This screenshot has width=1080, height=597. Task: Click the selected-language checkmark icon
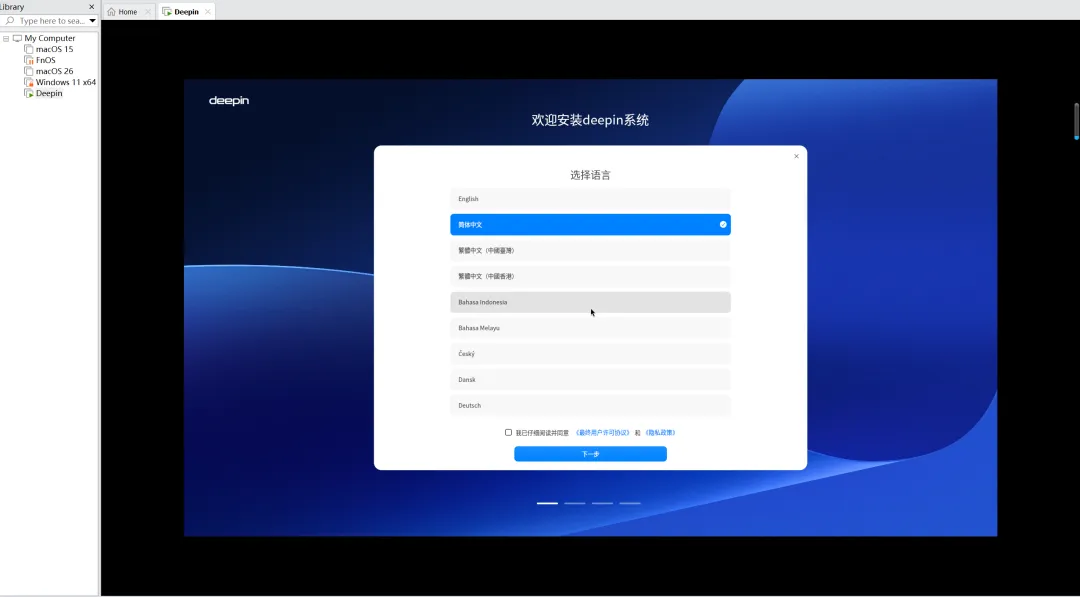pyautogui.click(x=723, y=224)
